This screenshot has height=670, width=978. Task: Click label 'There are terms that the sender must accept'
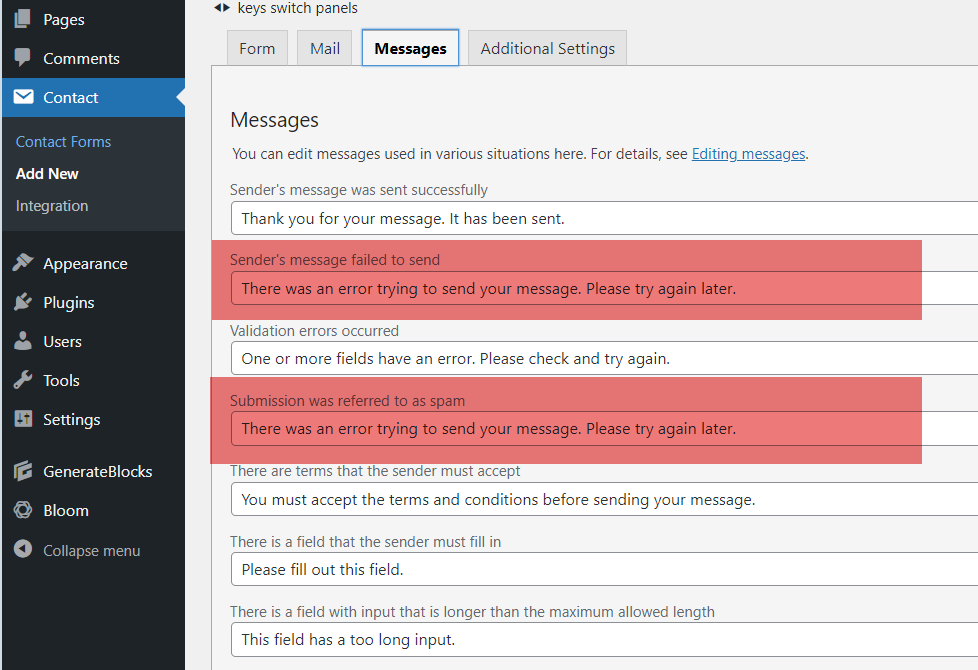click(x=375, y=471)
